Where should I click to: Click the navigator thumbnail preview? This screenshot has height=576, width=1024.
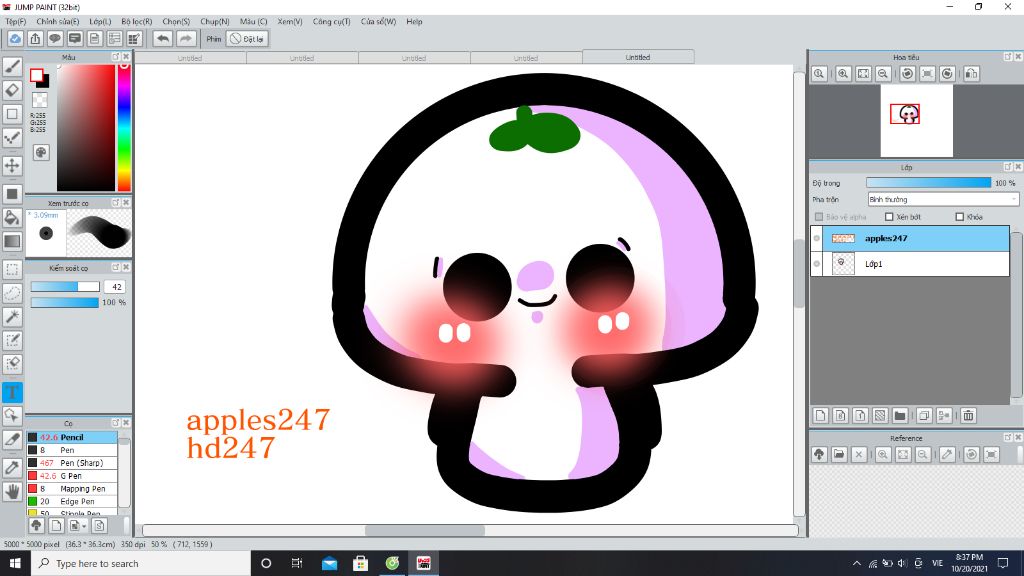tap(916, 121)
